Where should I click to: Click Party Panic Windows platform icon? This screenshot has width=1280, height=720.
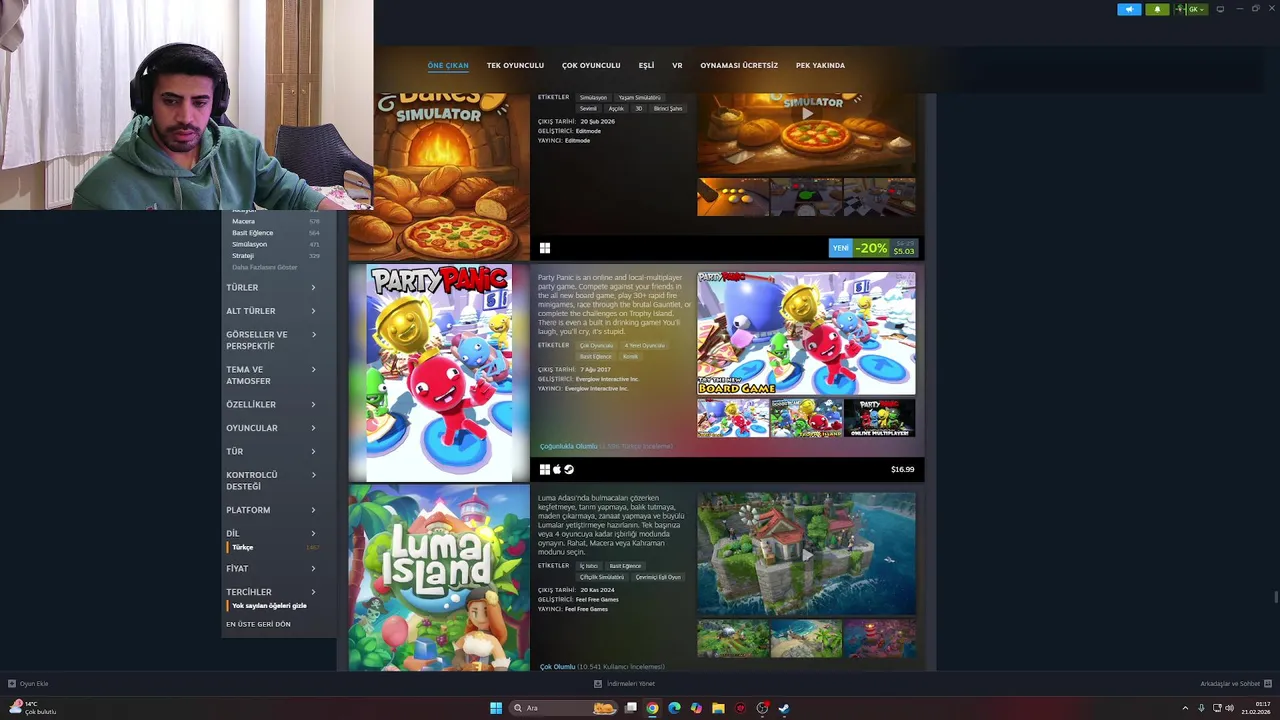tap(545, 469)
